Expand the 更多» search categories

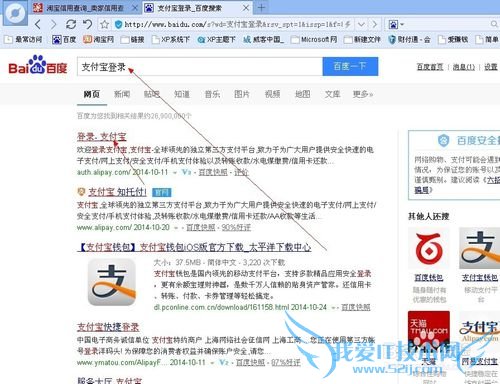[x=363, y=94]
